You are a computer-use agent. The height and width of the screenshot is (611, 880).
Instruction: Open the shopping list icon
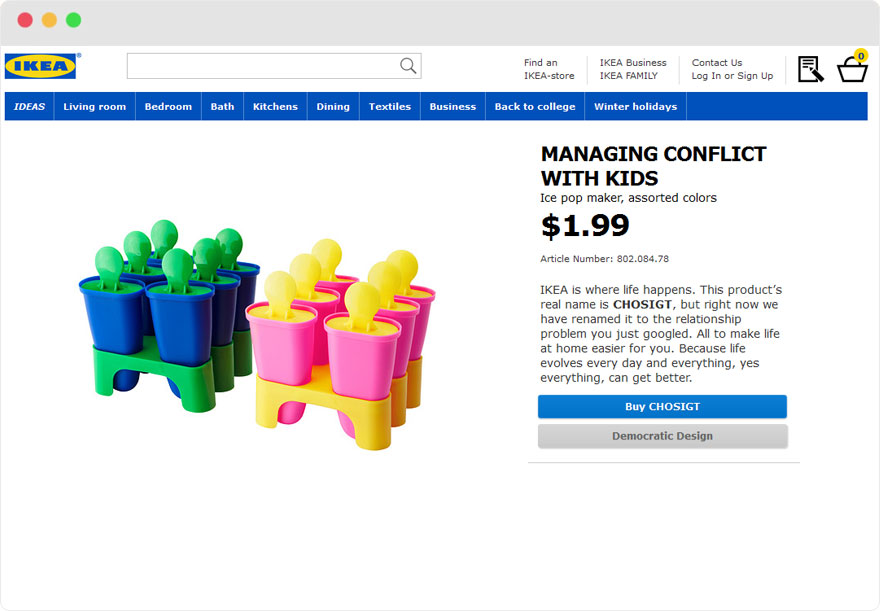click(810, 69)
